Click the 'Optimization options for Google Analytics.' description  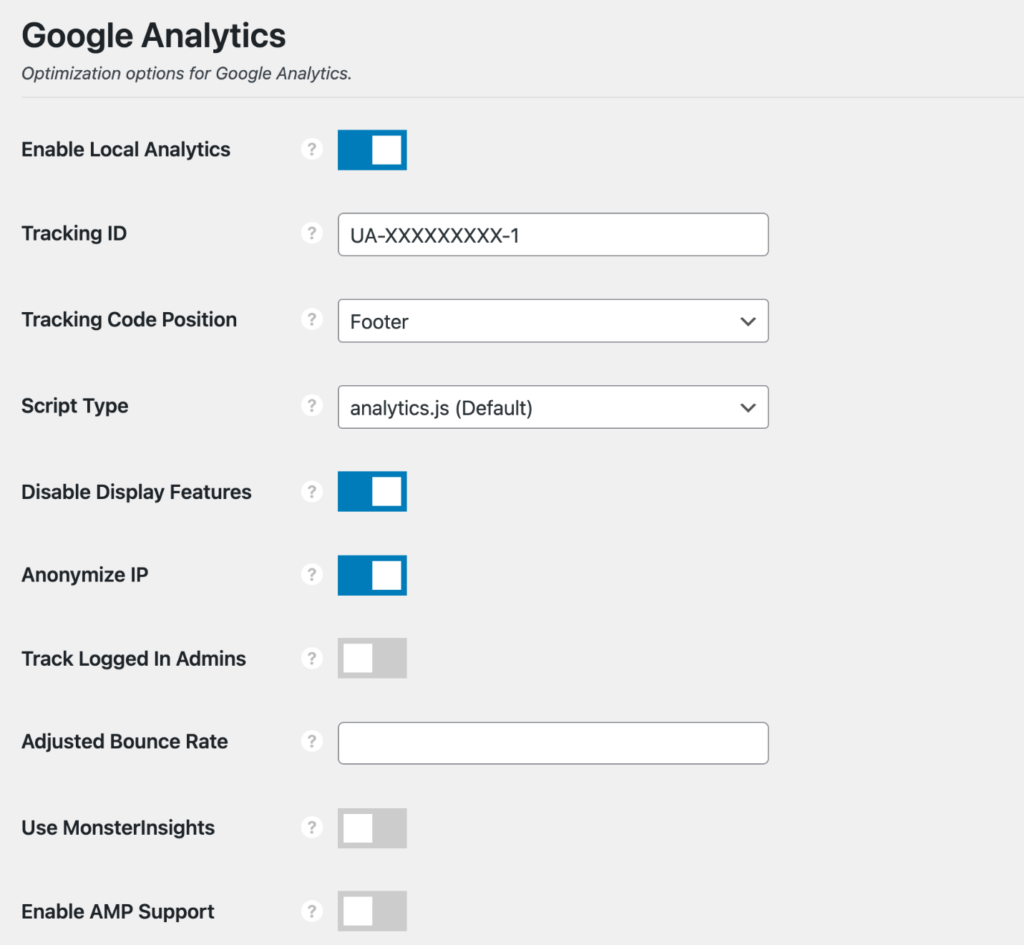click(x=187, y=74)
